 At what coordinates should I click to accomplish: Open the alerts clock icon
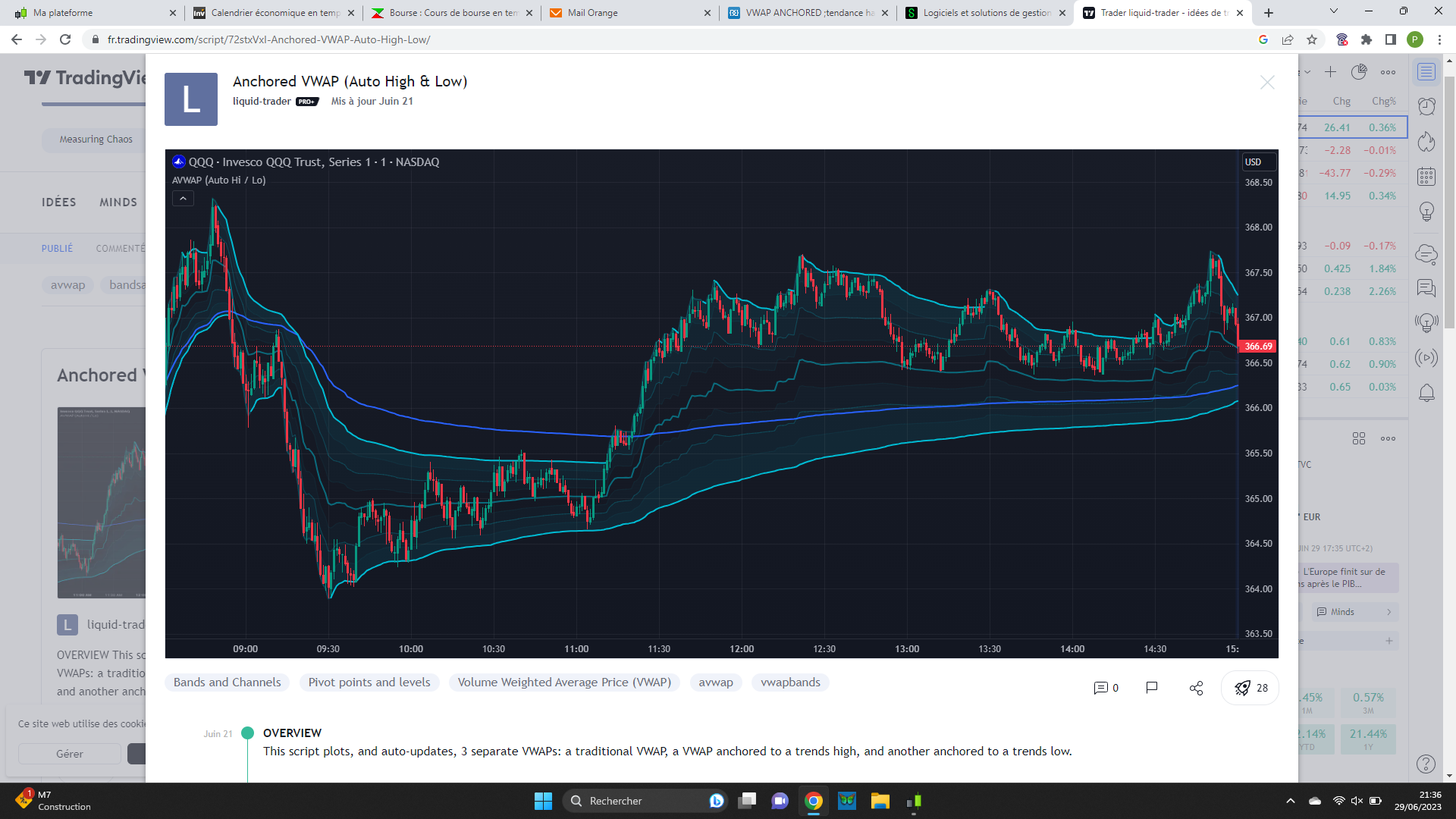[1426, 106]
